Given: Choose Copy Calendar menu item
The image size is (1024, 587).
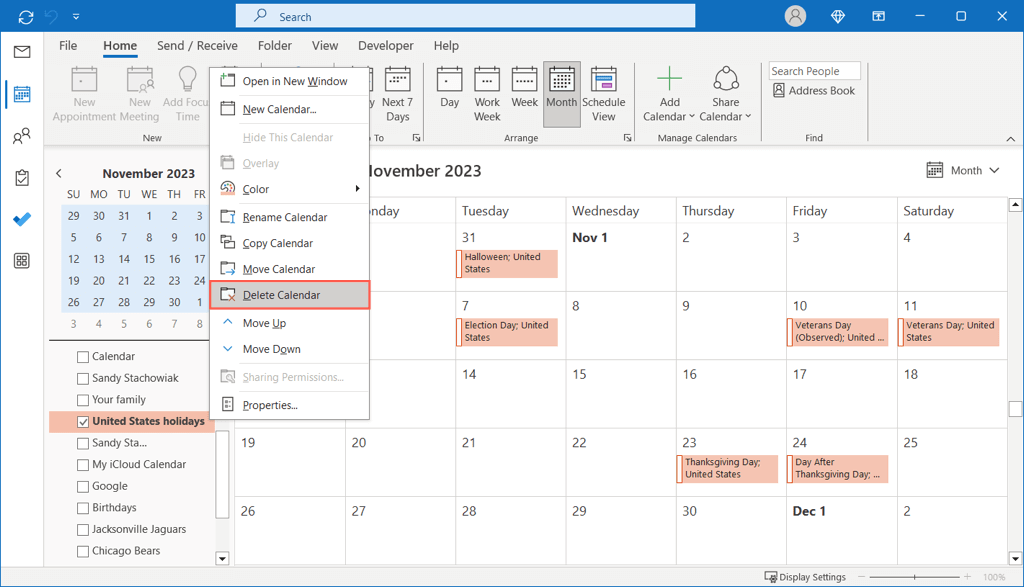Looking at the screenshot, I should point(289,243).
